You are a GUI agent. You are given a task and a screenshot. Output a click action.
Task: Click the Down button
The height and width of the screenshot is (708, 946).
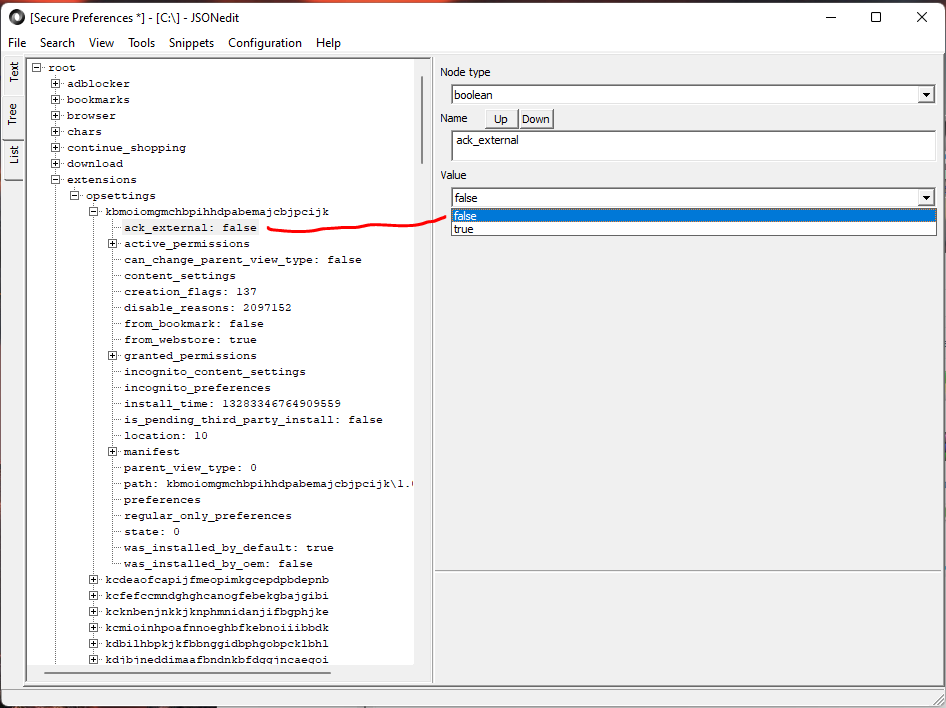(536, 119)
